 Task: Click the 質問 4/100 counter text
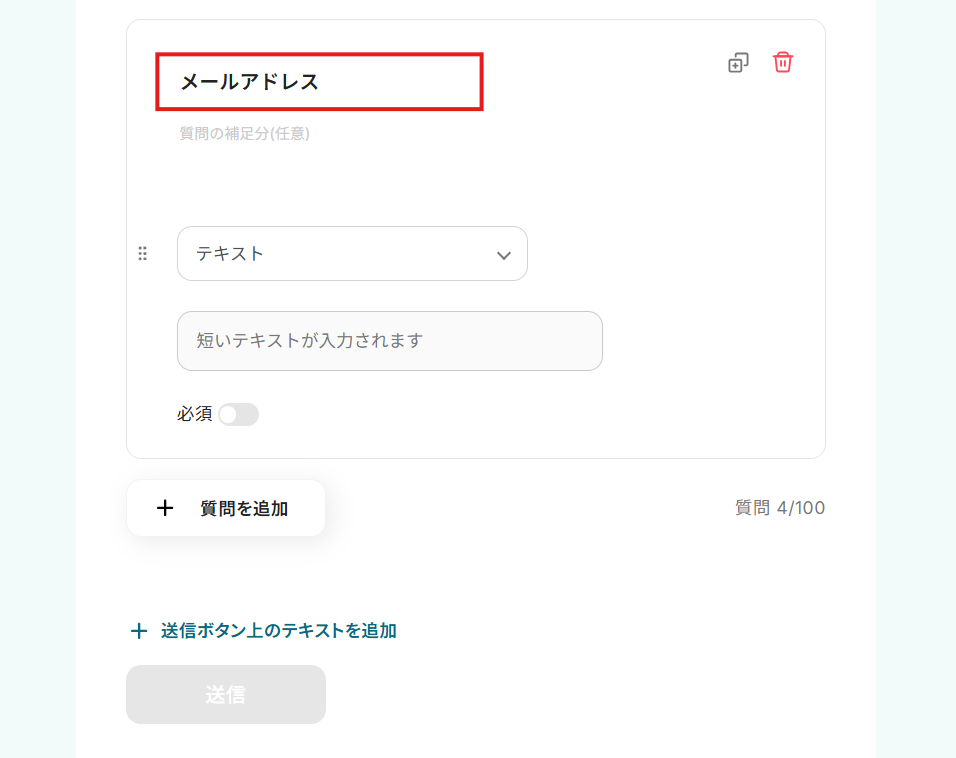click(780, 508)
